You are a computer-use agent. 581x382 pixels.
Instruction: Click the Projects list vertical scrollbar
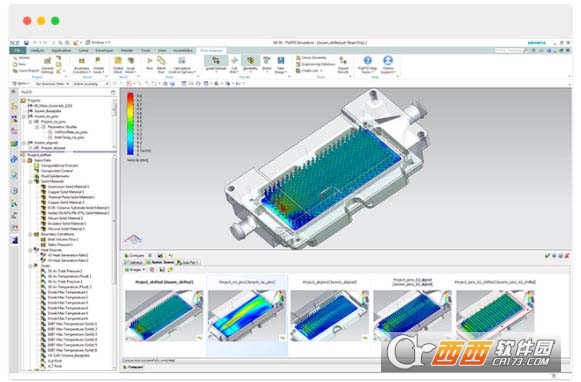(114, 123)
